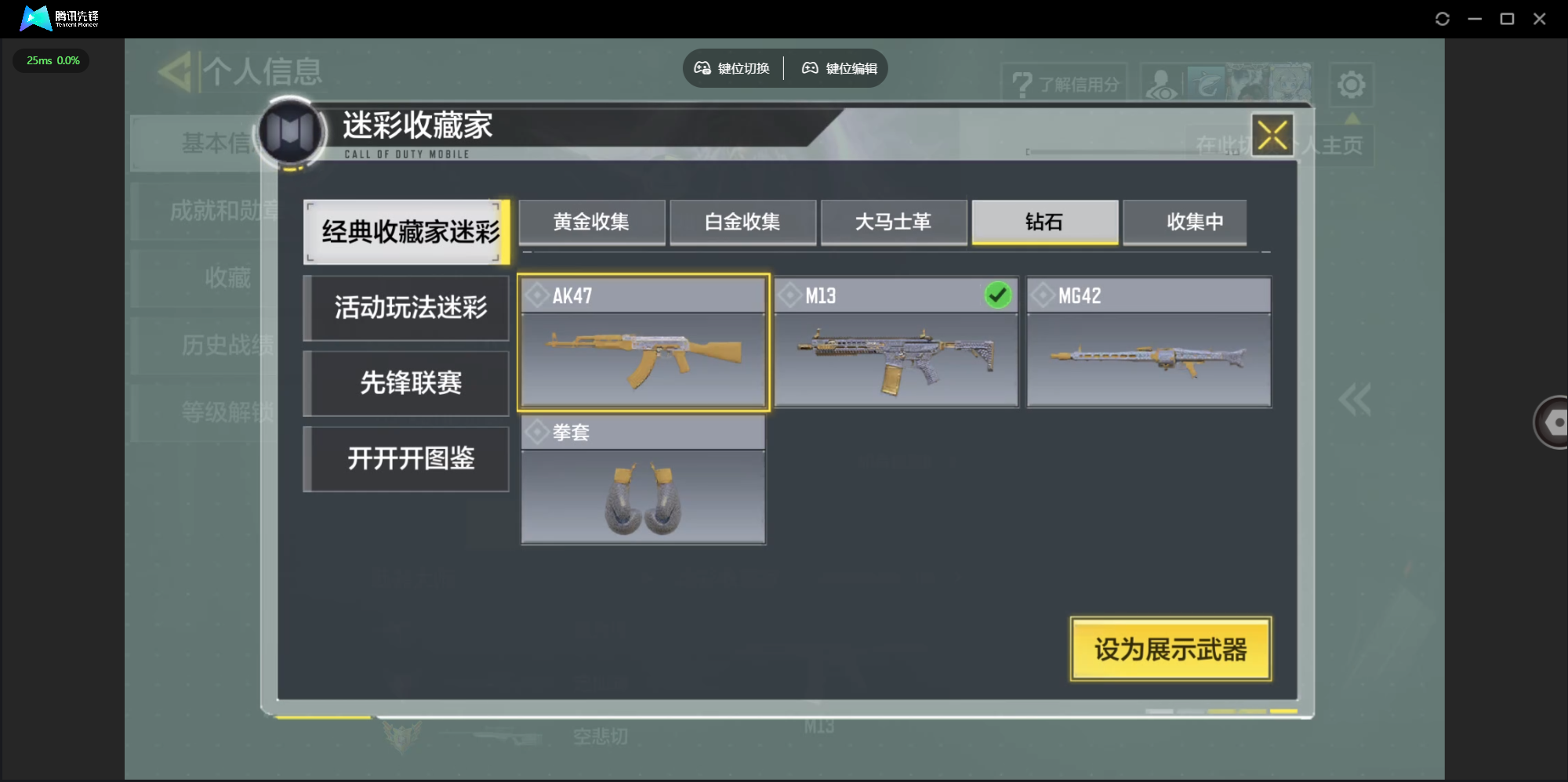Click 键位切换 keymap switch button

pyautogui.click(x=732, y=69)
